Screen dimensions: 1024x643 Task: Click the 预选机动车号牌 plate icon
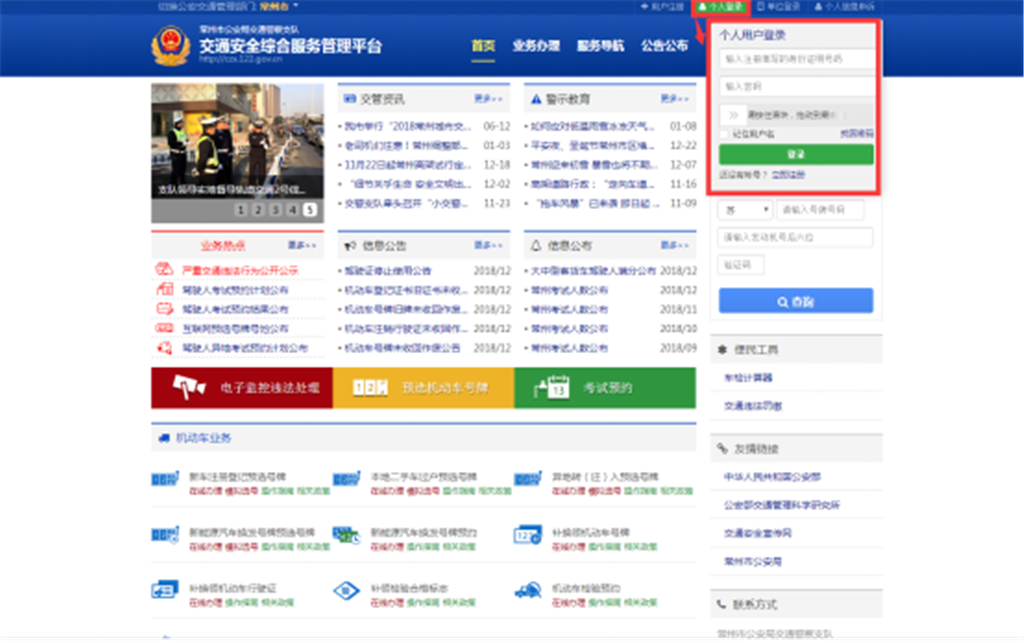point(370,387)
